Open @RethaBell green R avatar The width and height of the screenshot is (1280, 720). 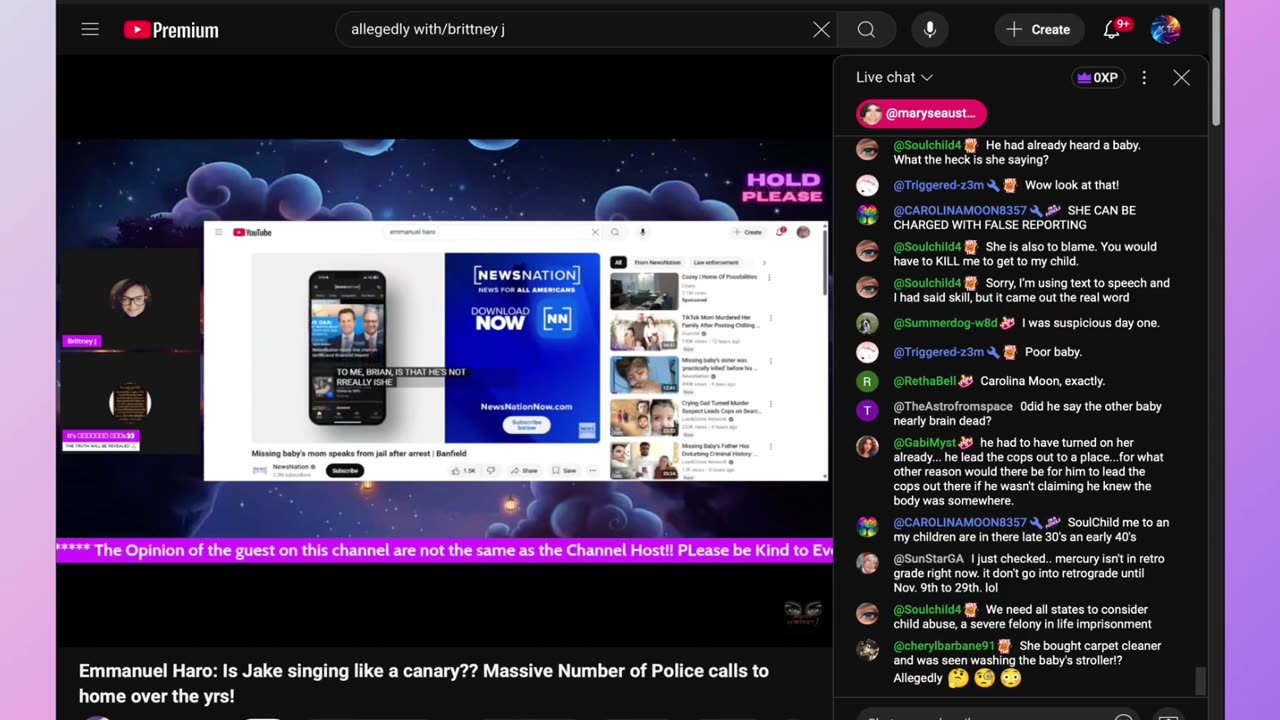[x=868, y=382]
